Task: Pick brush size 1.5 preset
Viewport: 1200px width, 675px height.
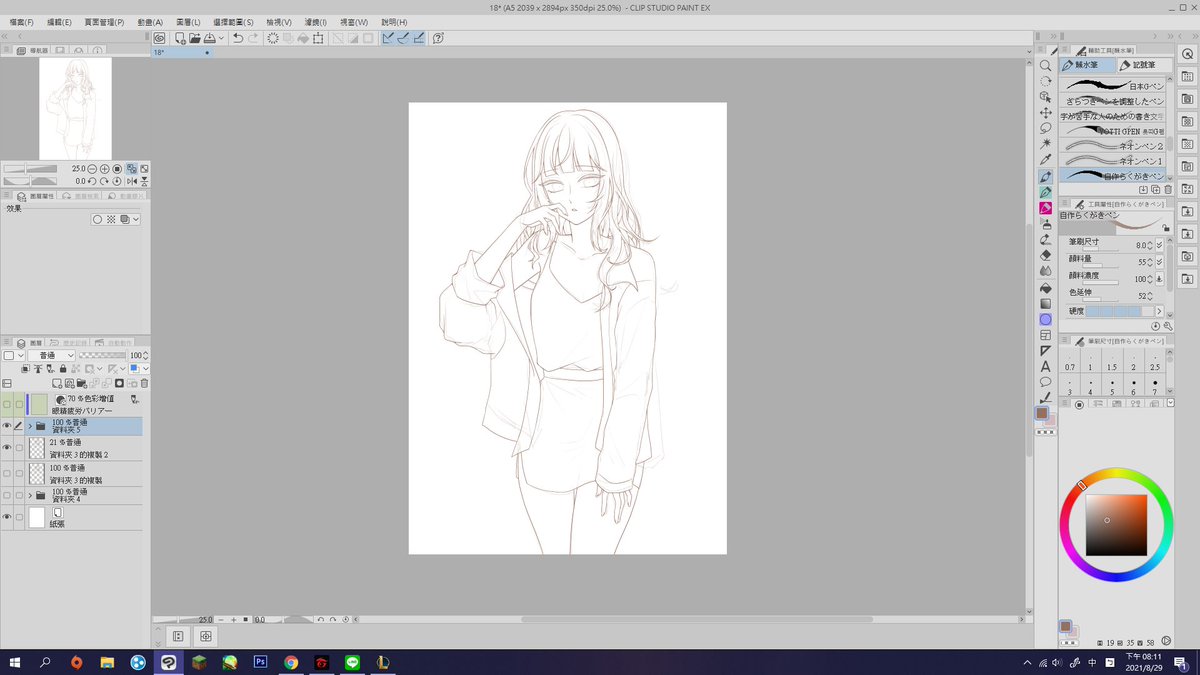Action: pos(1112,362)
